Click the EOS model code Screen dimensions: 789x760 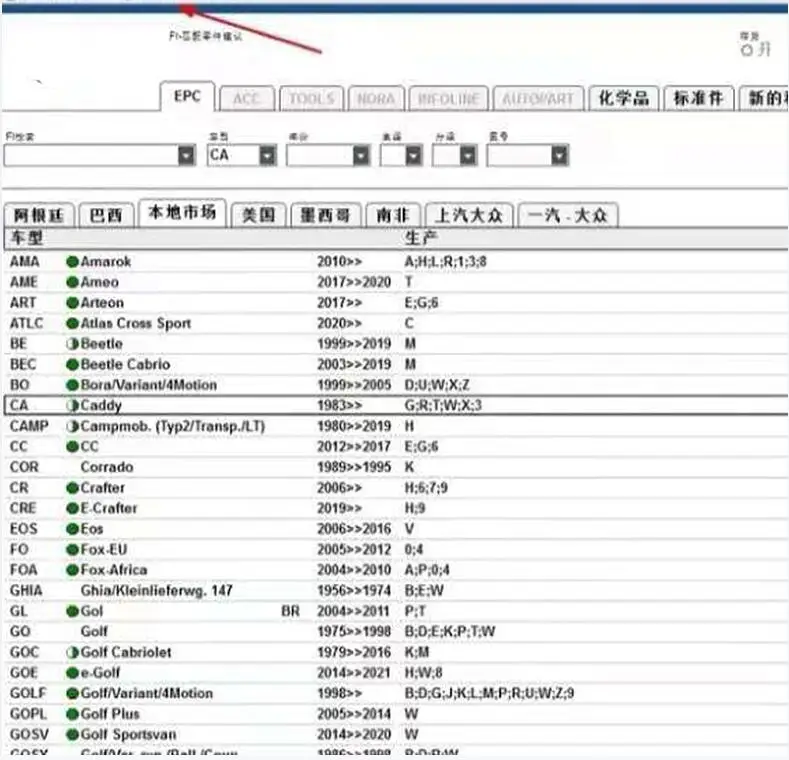(24, 529)
